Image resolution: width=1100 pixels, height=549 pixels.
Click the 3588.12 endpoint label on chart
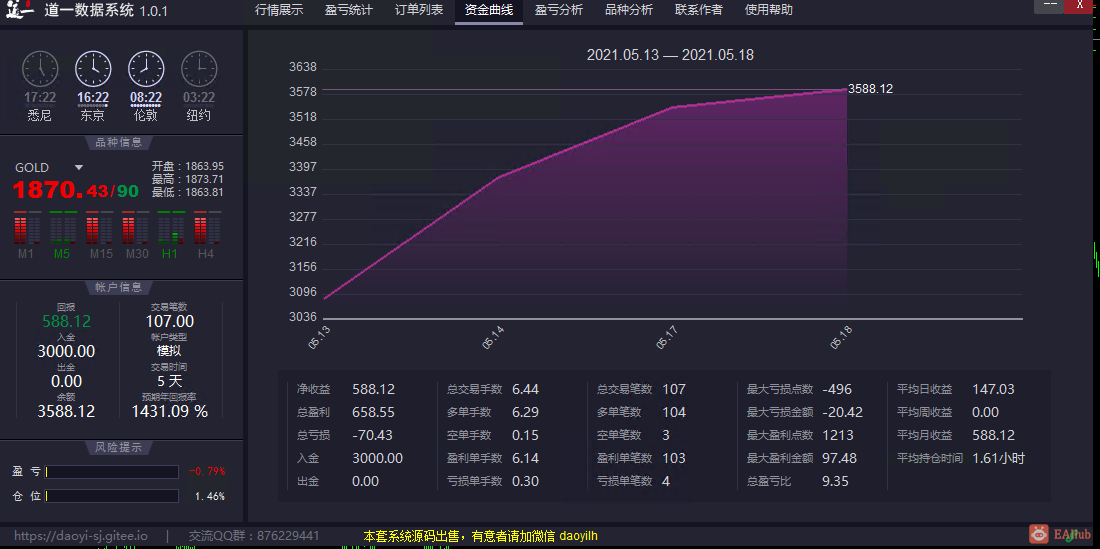coord(870,89)
